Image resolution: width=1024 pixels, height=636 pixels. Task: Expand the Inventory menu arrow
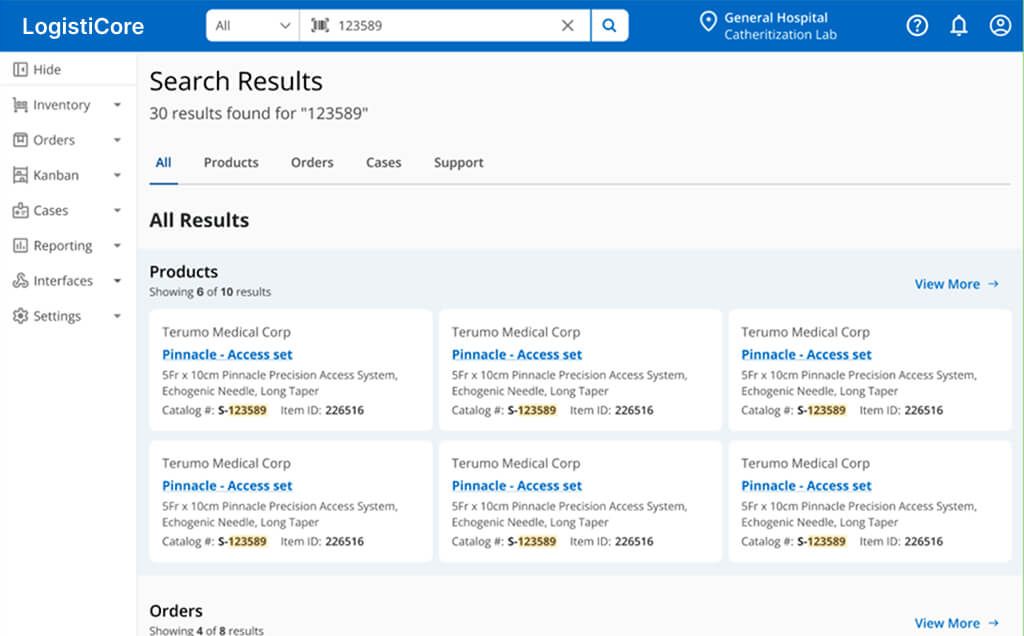coord(117,106)
